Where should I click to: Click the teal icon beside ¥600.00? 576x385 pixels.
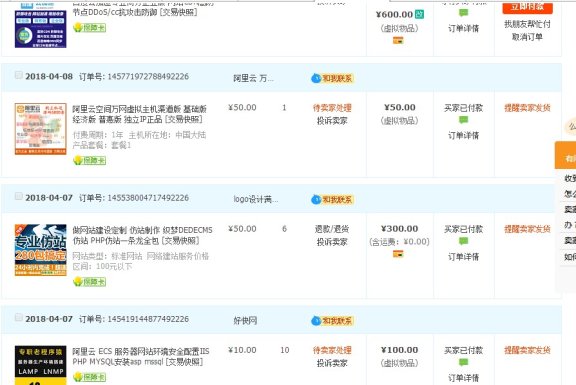[420, 14]
